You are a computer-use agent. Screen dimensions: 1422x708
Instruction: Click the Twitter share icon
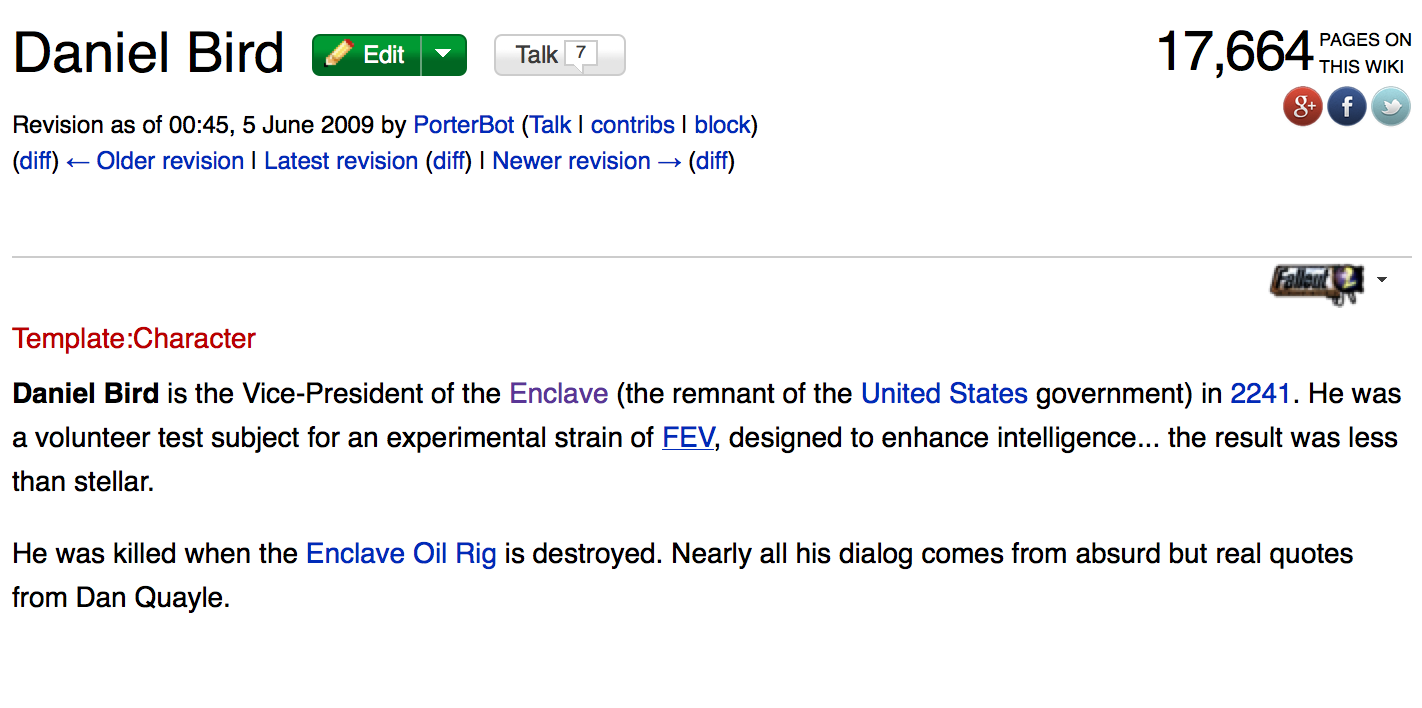[x=1390, y=106]
